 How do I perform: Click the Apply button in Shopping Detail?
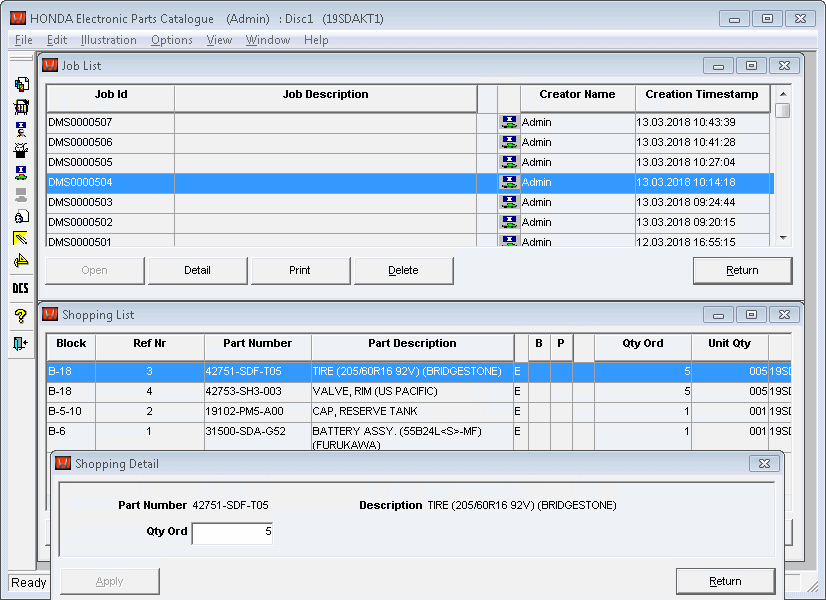click(x=110, y=581)
